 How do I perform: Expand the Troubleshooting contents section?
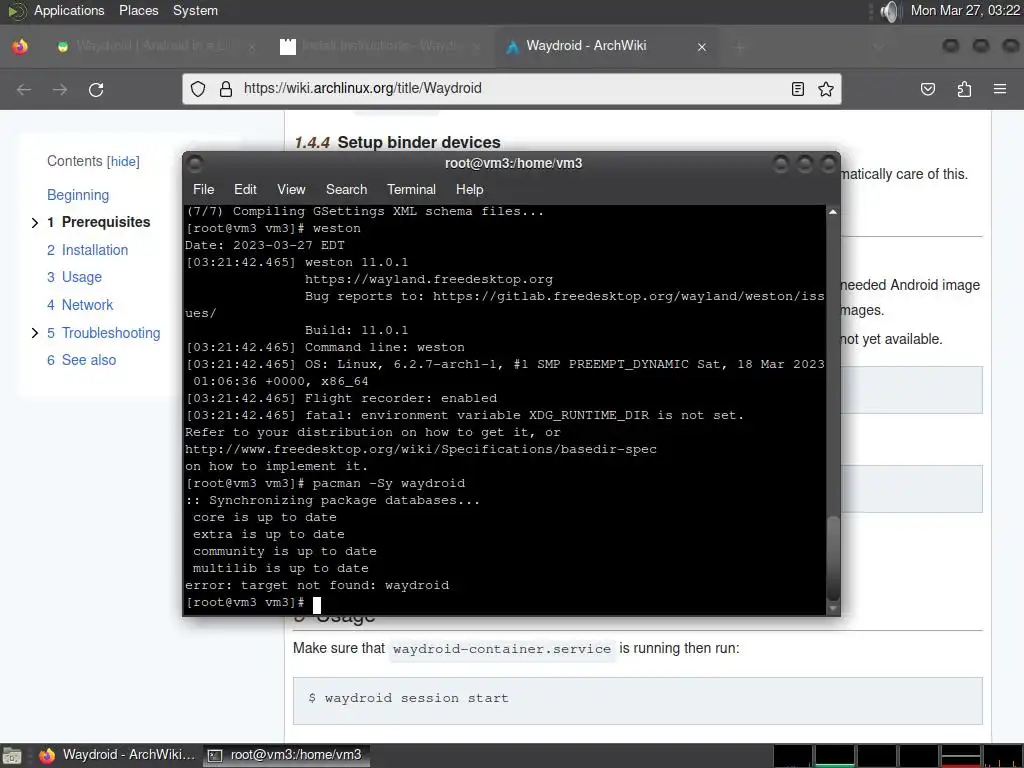(x=35, y=333)
